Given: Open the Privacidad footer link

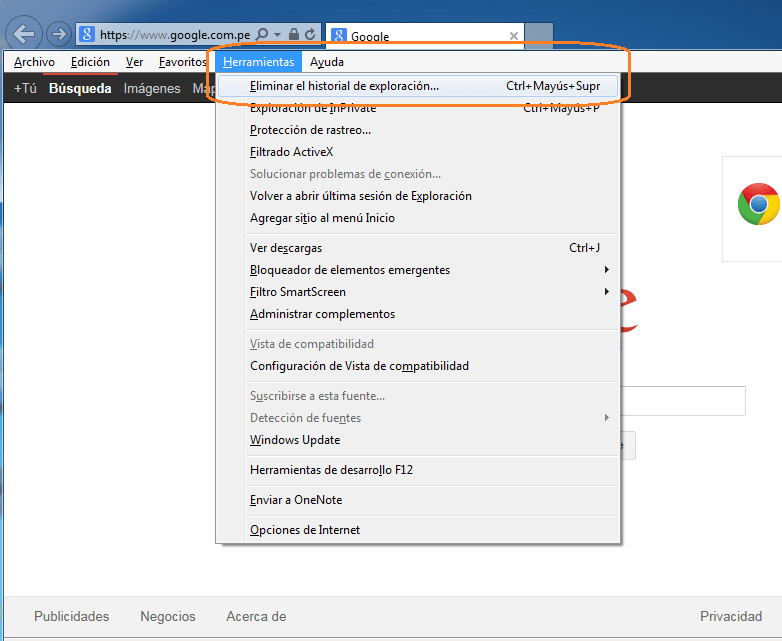Looking at the screenshot, I should tap(731, 616).
